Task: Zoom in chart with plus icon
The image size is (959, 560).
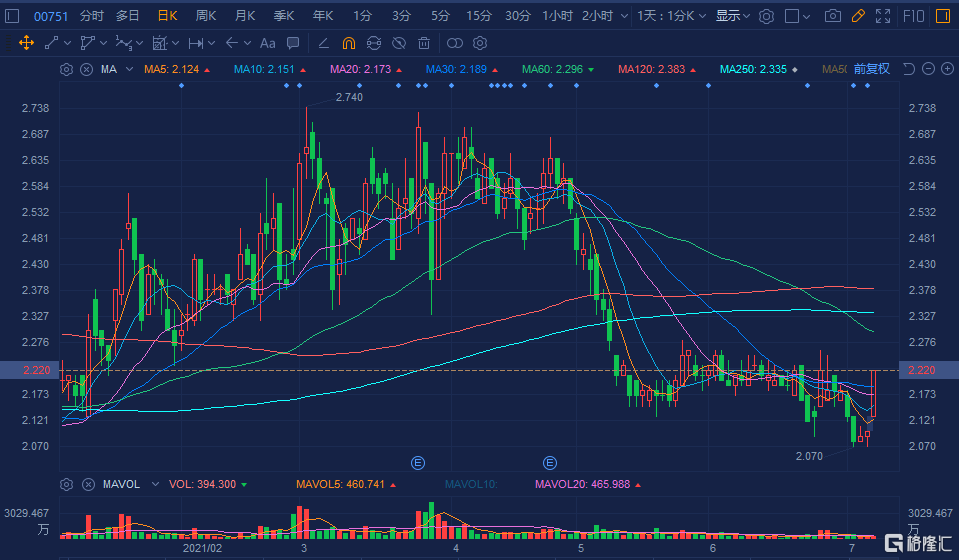Action: pyautogui.click(x=947, y=68)
